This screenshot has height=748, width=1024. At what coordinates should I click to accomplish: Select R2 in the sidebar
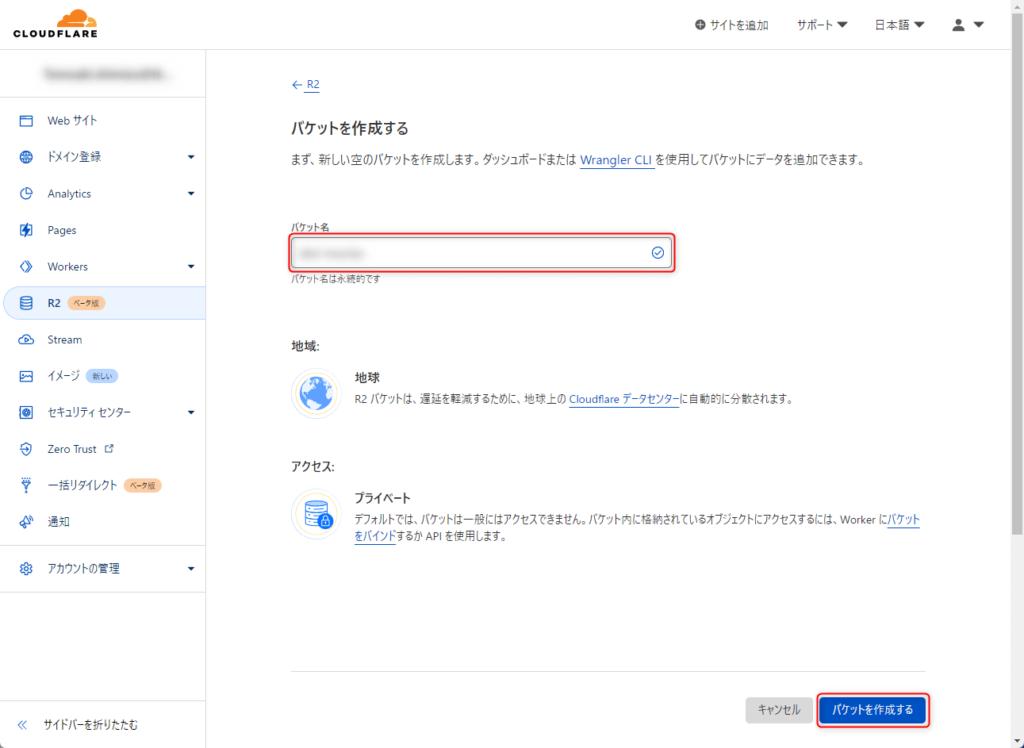(x=104, y=303)
